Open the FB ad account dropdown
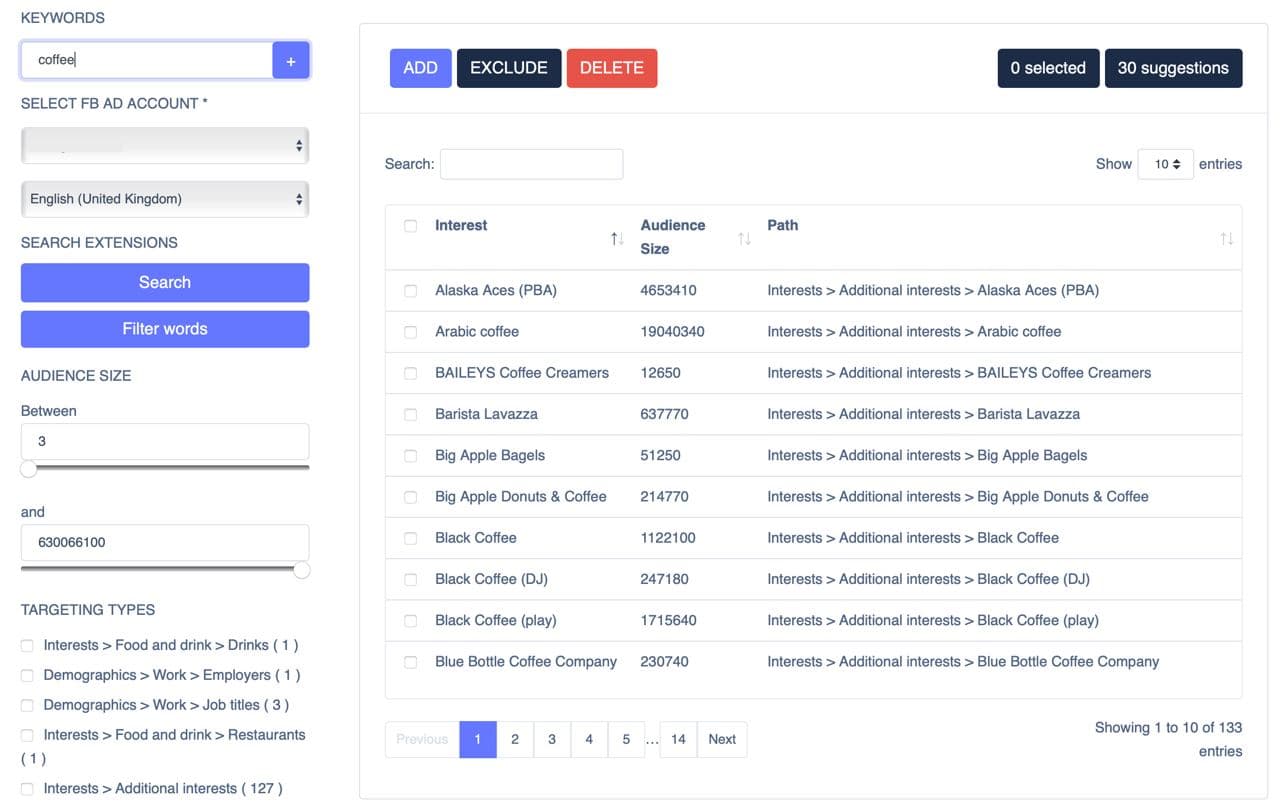The width and height of the screenshot is (1280, 809). point(165,146)
